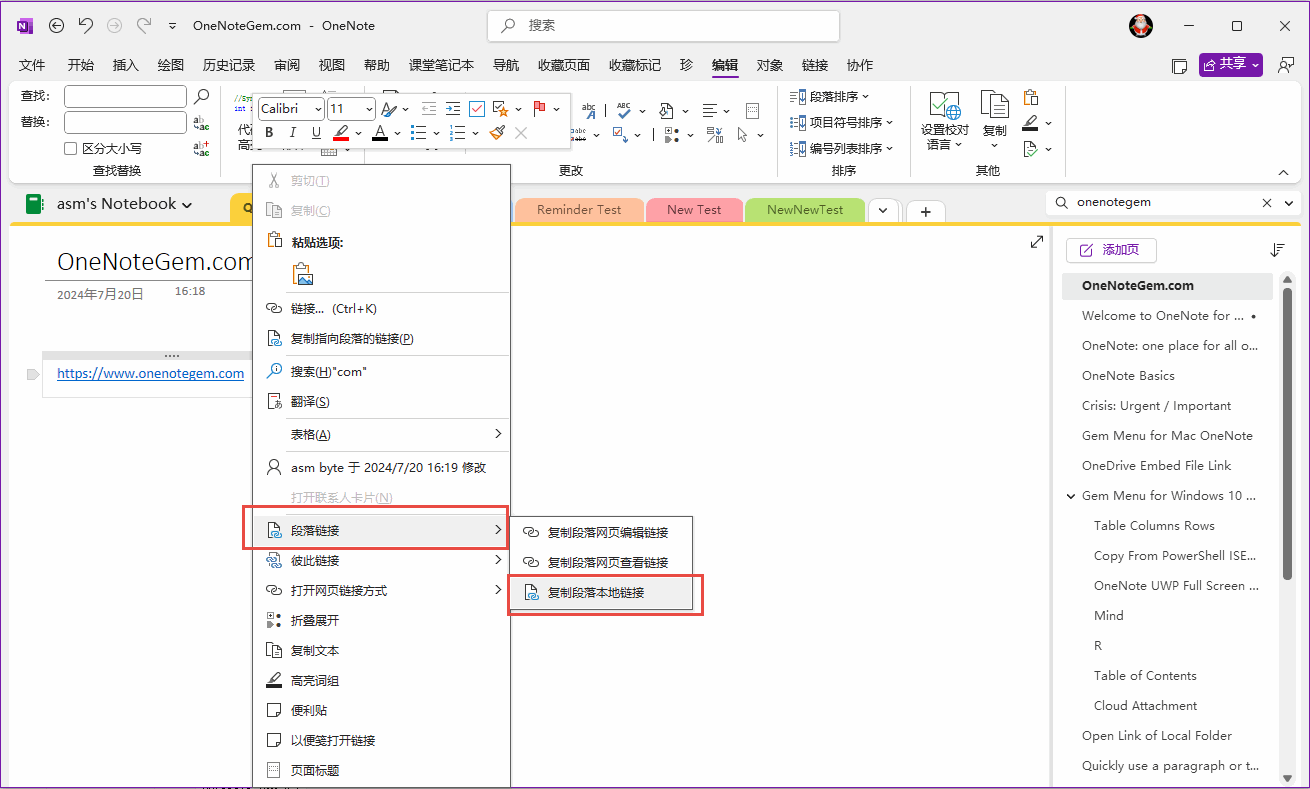Image resolution: width=1310 pixels, height=789 pixels.
Task: Click the 添加页 add page button
Action: click(1111, 250)
